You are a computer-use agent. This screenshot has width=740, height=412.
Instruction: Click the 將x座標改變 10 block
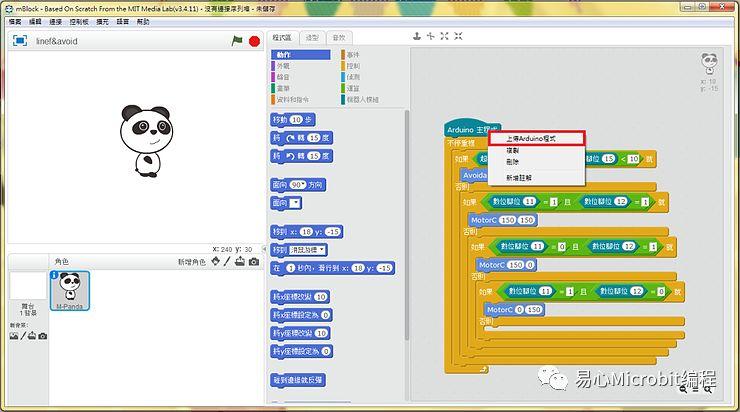pos(300,297)
